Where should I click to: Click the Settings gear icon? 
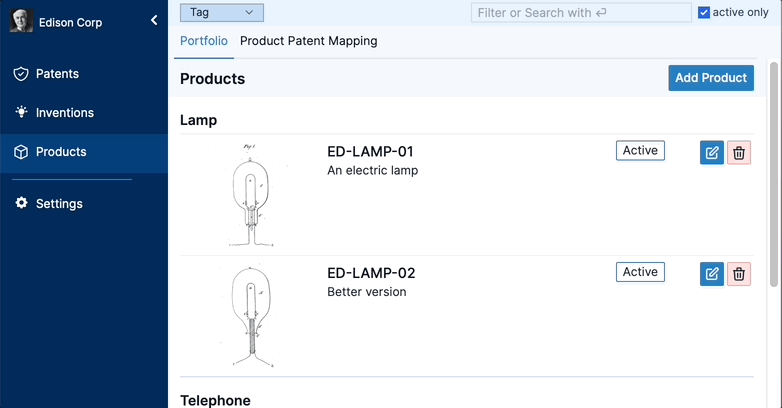(21, 204)
